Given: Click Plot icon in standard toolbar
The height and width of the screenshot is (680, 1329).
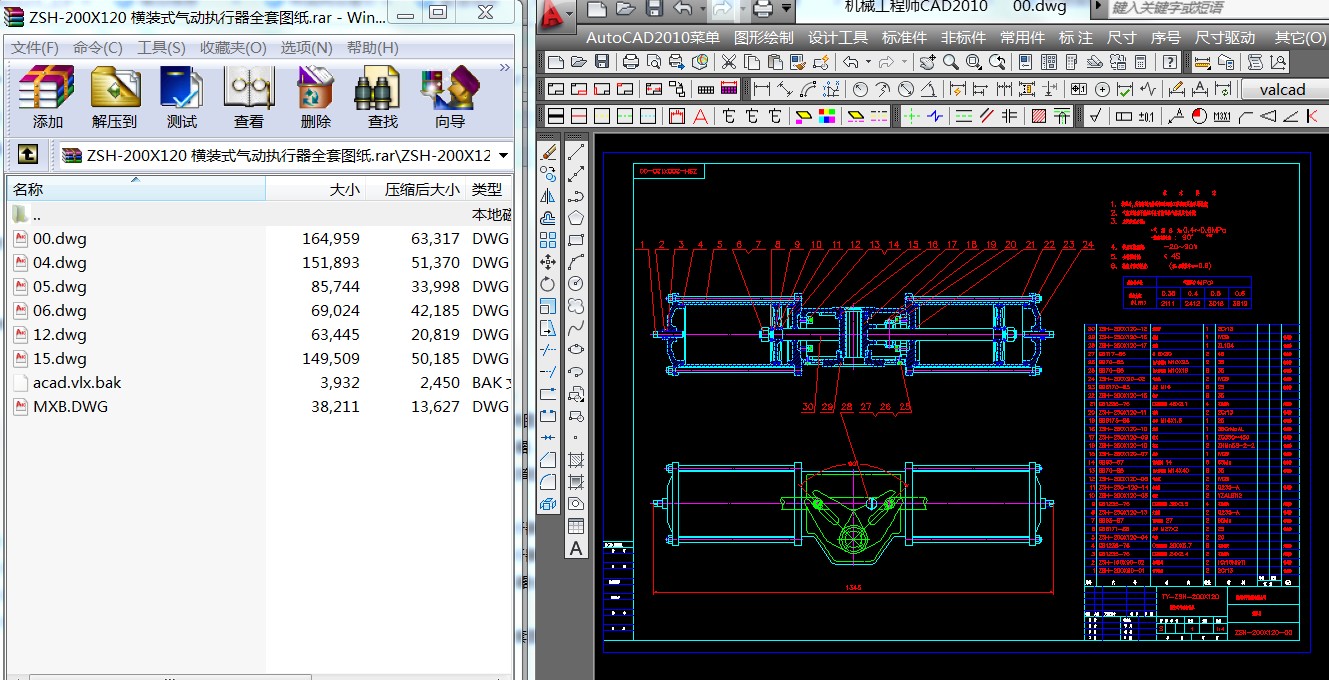Looking at the screenshot, I should 631,62.
